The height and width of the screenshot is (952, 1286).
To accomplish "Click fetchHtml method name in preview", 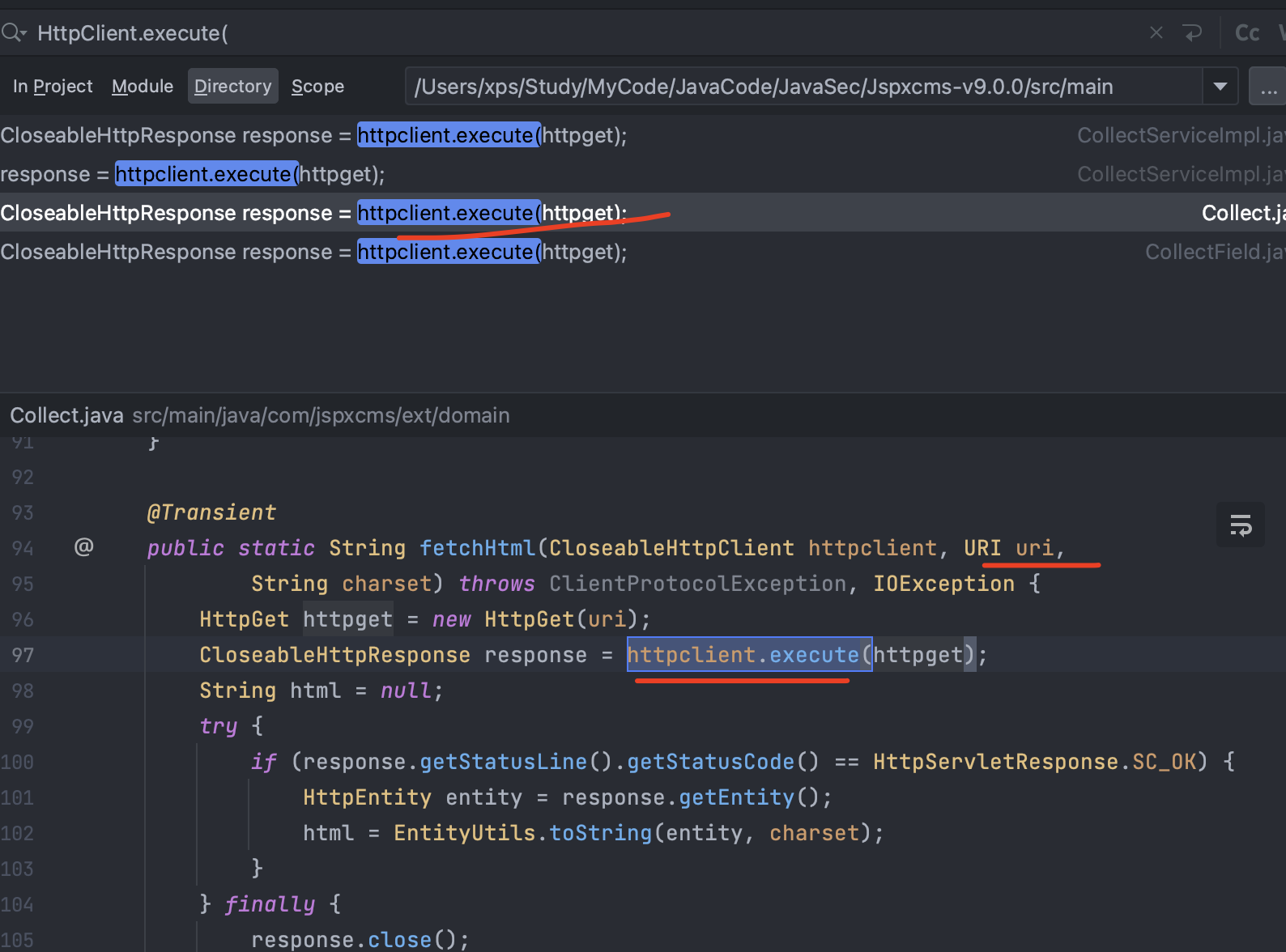I will (x=477, y=548).
